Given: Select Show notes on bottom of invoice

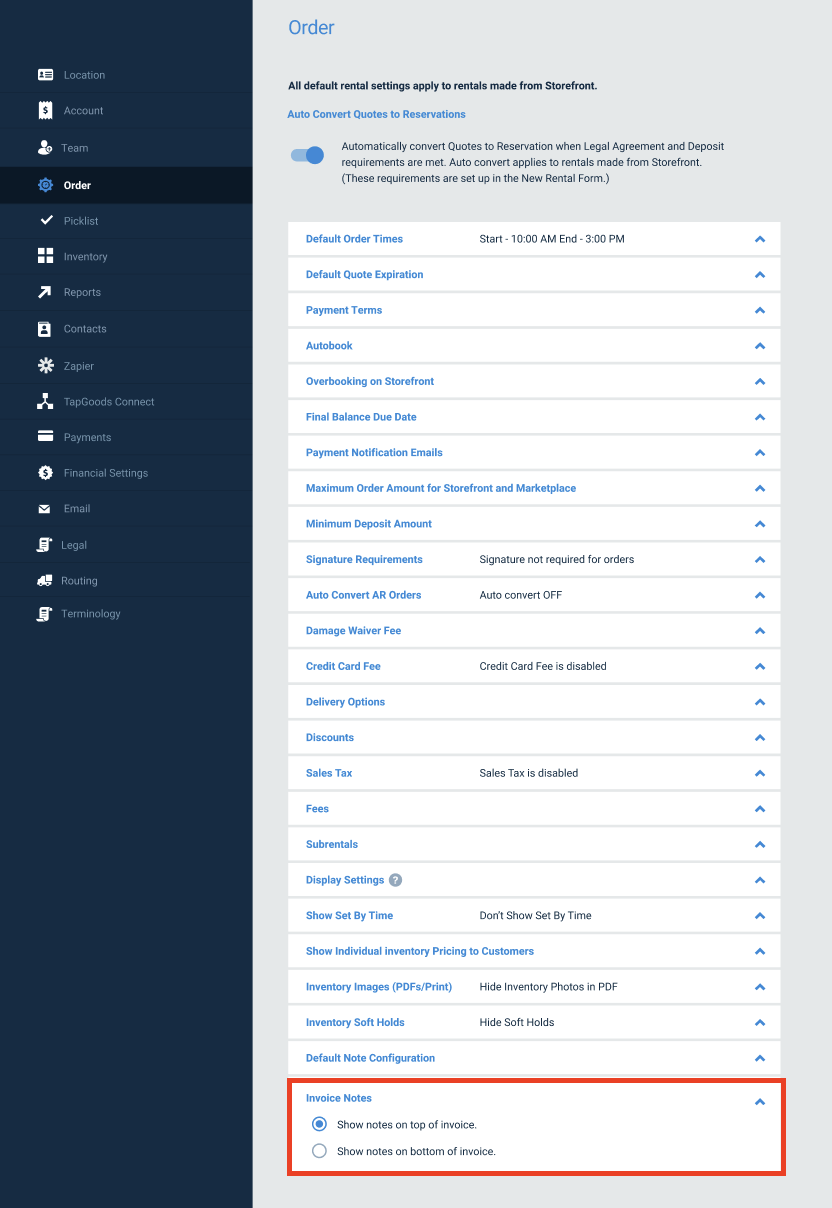Looking at the screenshot, I should (x=319, y=1151).
